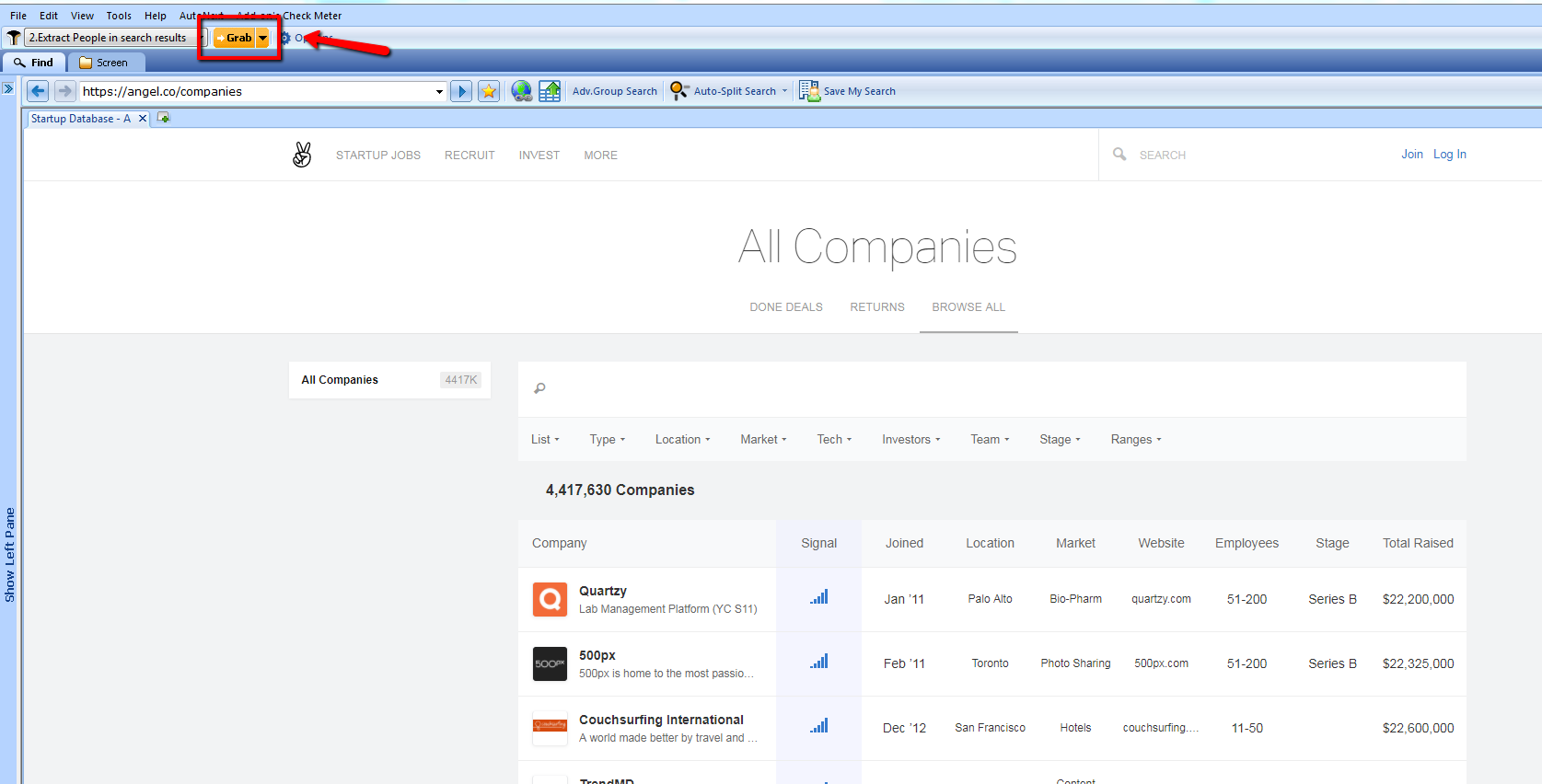Screen dimensions: 1542x784
Task: Sort by the Signal column header
Action: [x=818, y=544]
